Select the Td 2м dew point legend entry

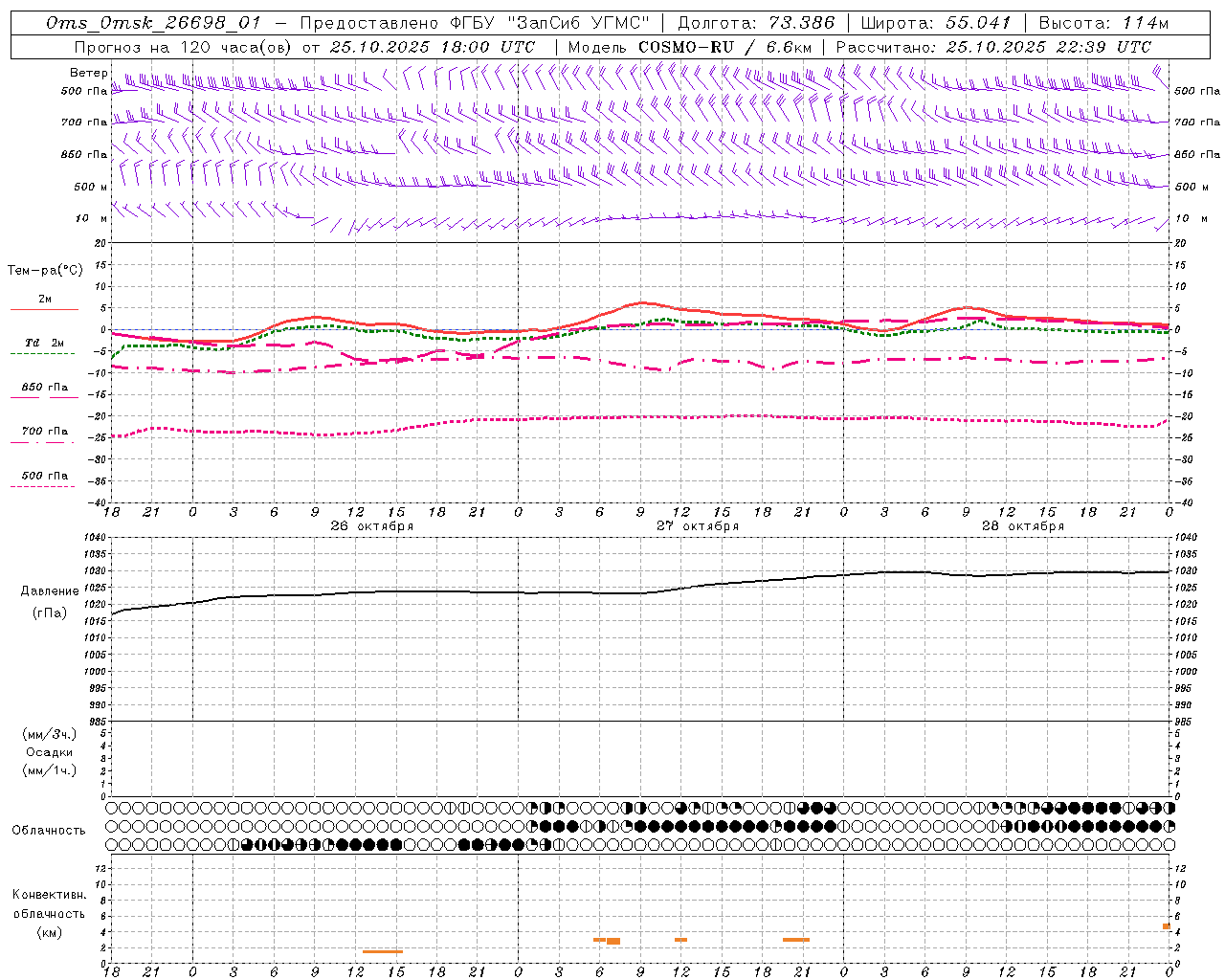44,344
